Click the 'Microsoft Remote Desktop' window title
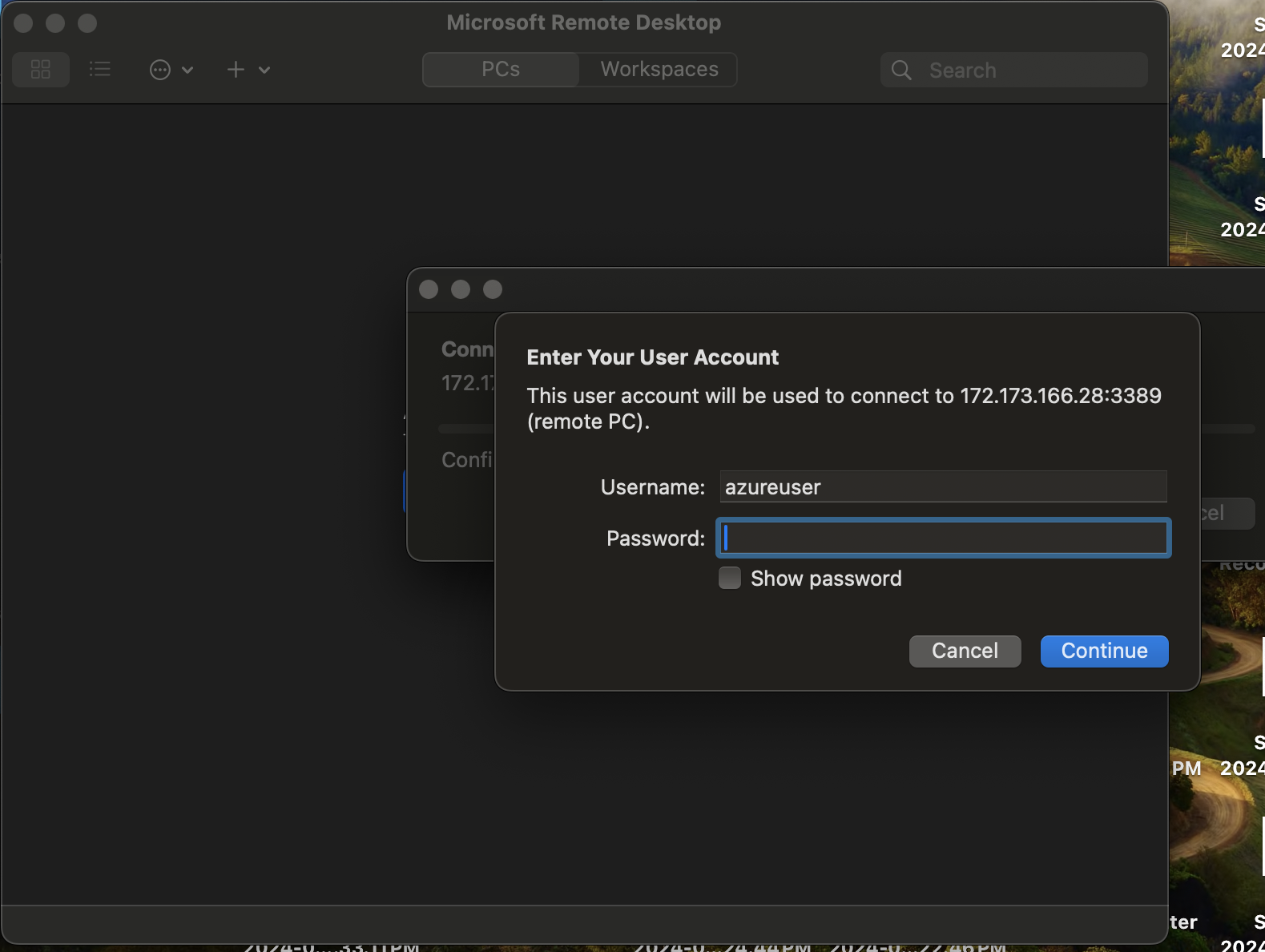 tap(584, 22)
